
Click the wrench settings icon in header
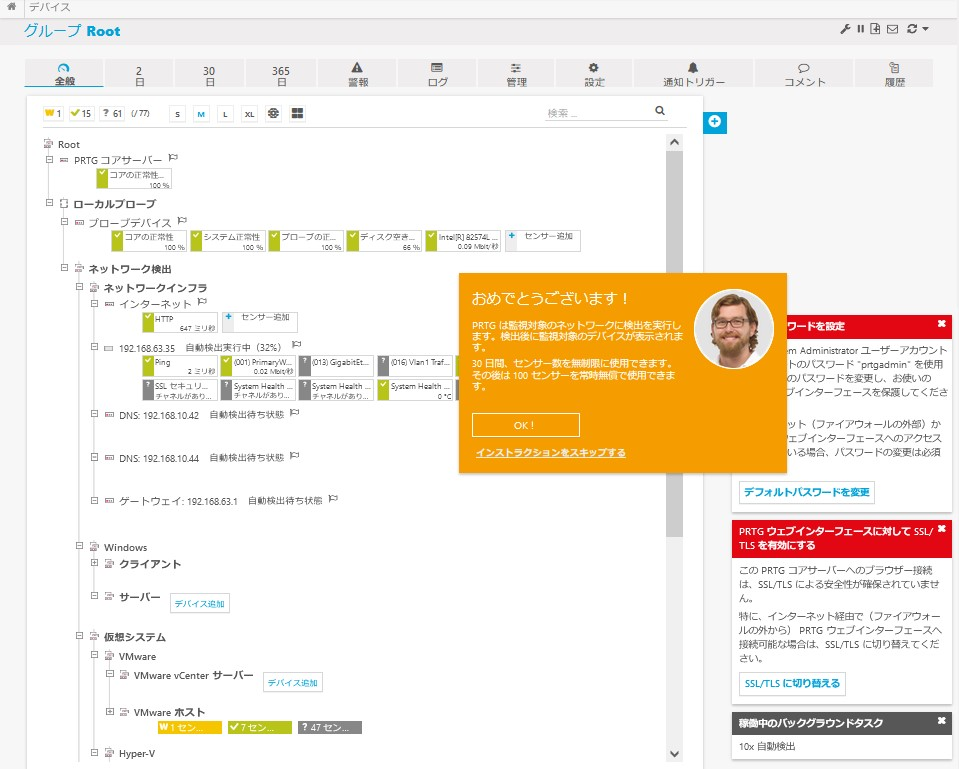point(845,29)
